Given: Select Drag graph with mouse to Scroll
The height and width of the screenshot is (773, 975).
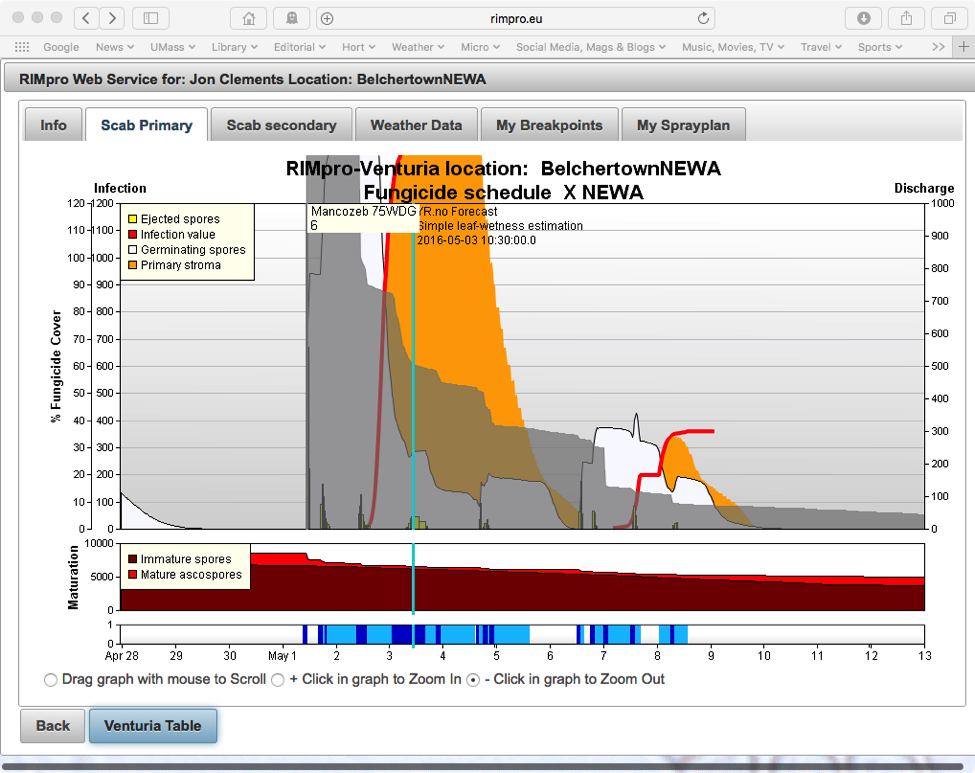Looking at the screenshot, I should 51,680.
